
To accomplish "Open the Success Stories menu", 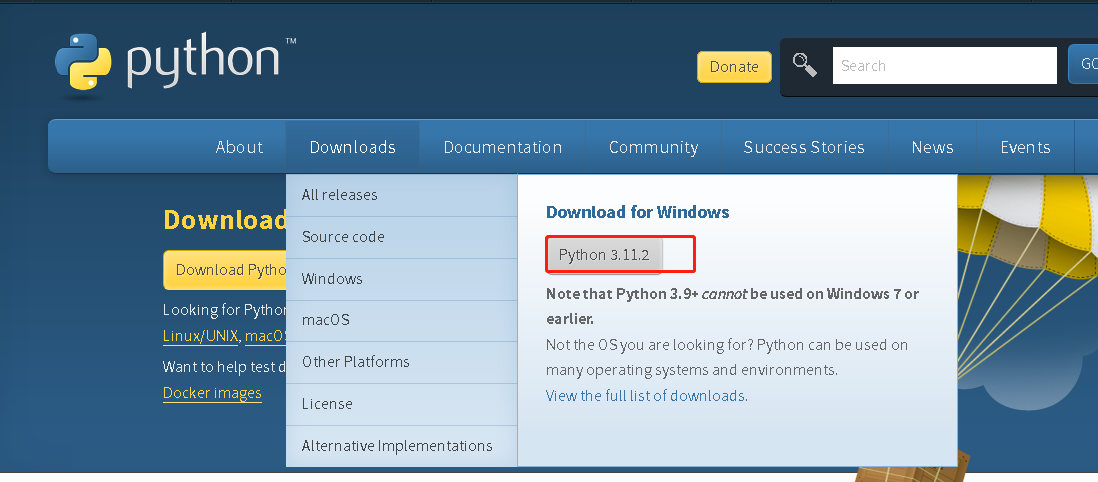I will pos(803,147).
